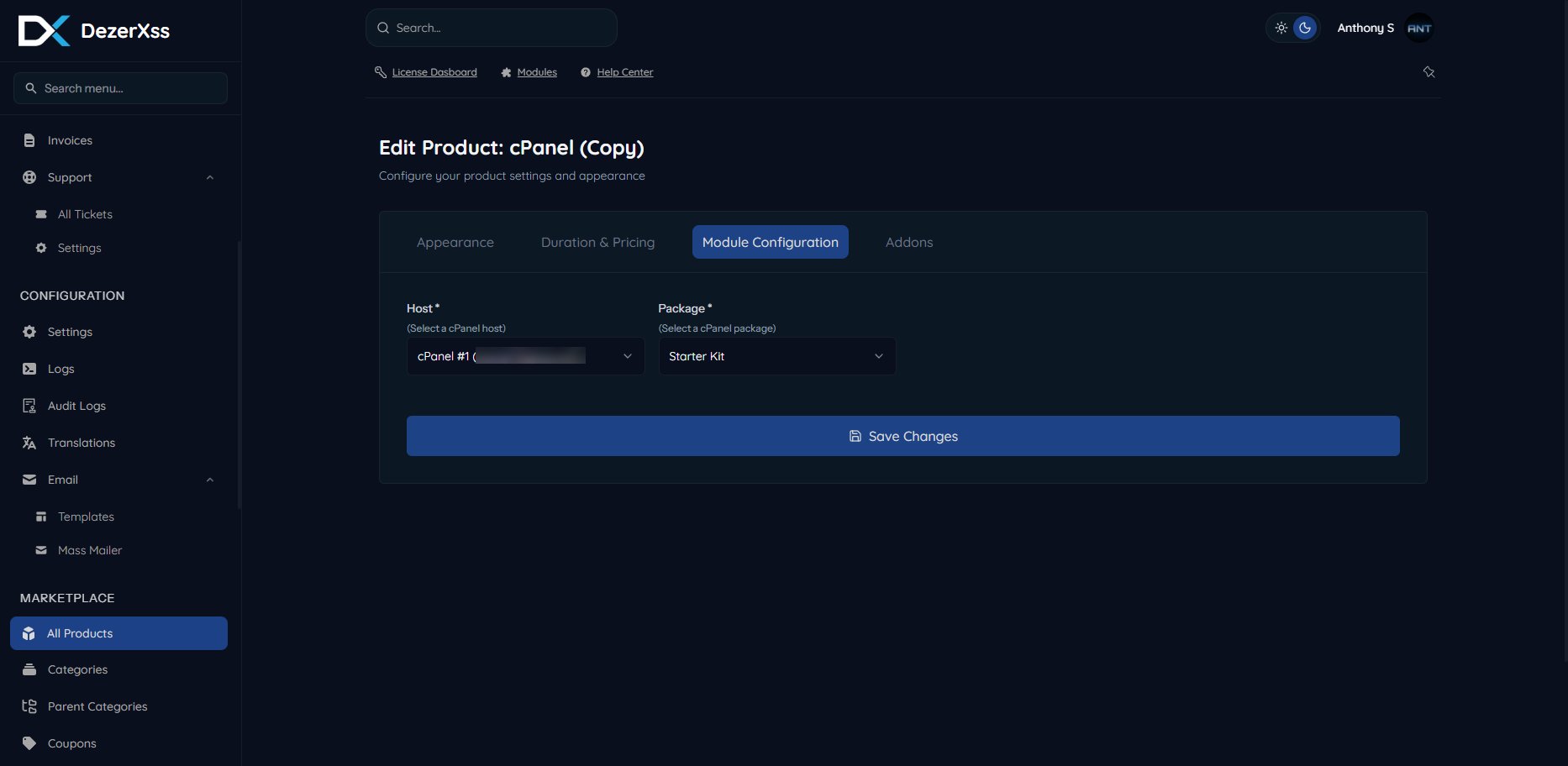Image resolution: width=1568 pixels, height=766 pixels.
Task: Switch to the Appearance tab
Action: point(455,242)
